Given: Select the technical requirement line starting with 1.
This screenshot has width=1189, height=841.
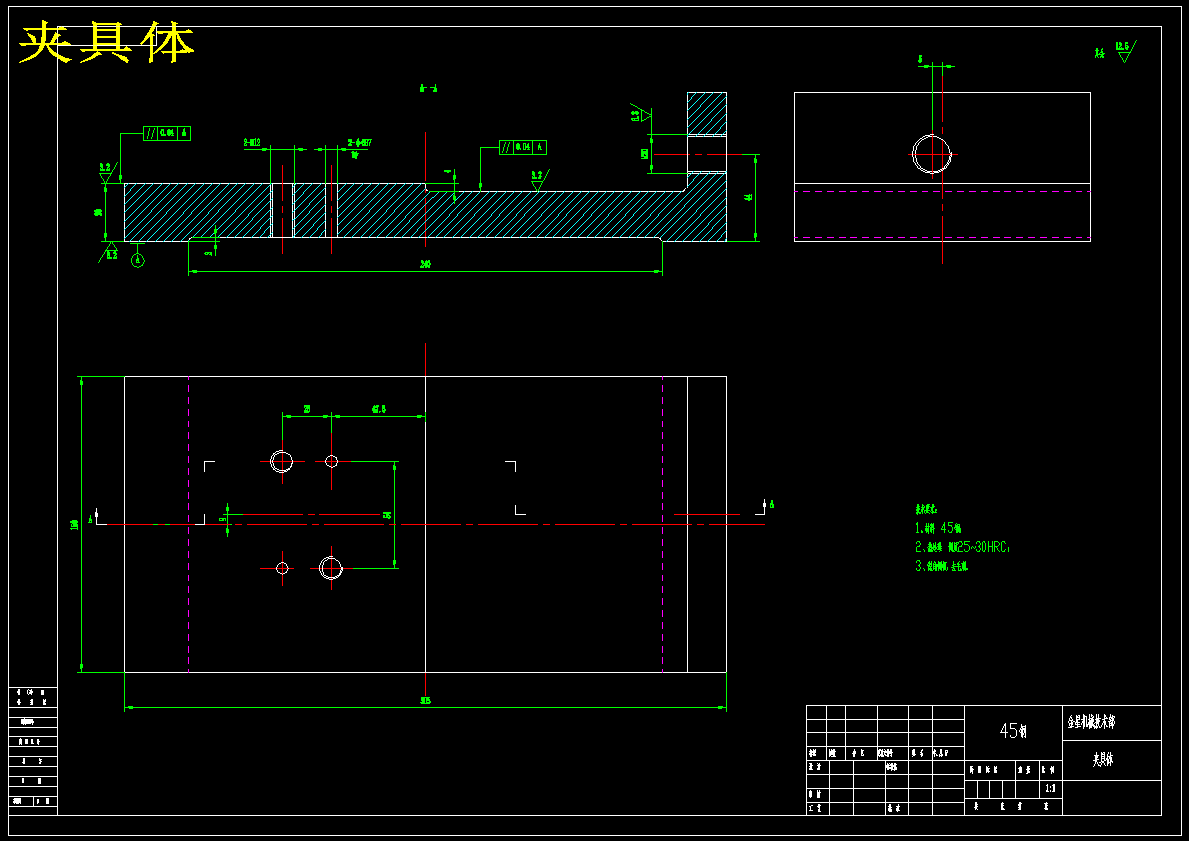Looking at the screenshot, I should (939, 528).
